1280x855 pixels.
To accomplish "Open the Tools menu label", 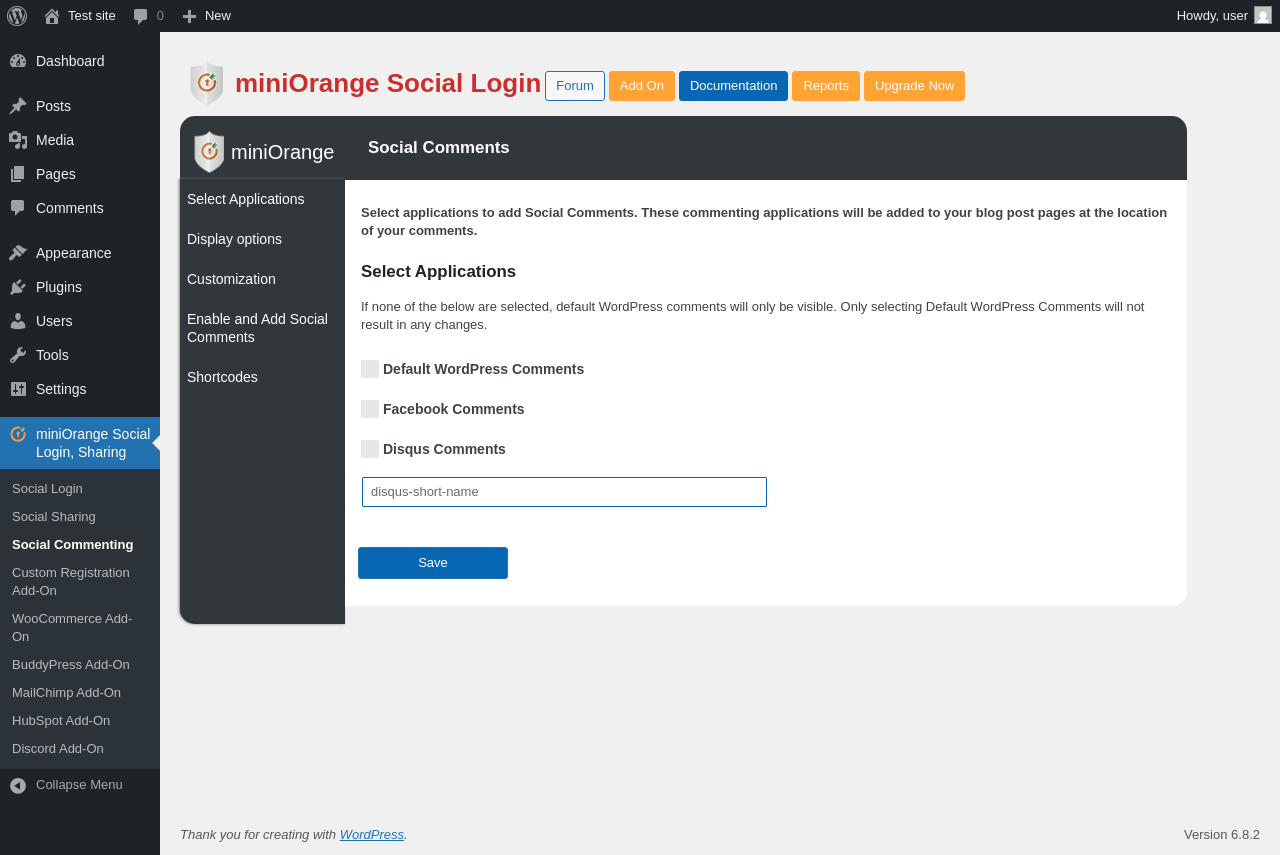I will coord(52,355).
